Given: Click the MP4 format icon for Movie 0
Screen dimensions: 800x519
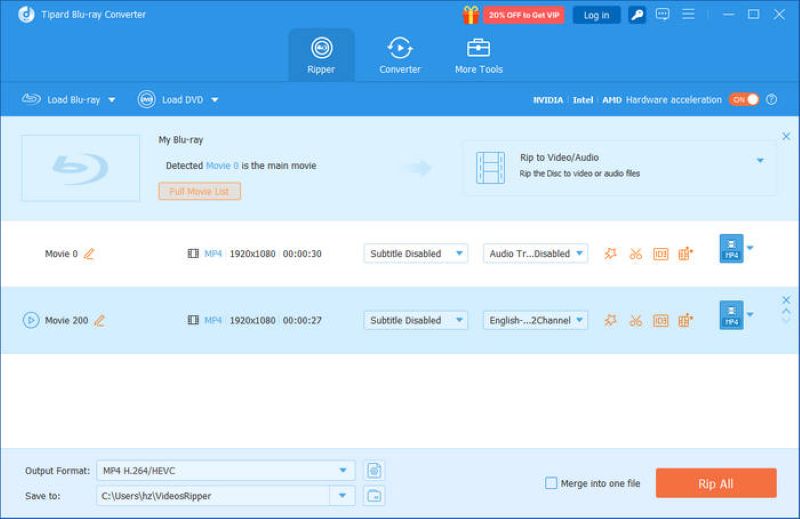Looking at the screenshot, I should (x=731, y=249).
